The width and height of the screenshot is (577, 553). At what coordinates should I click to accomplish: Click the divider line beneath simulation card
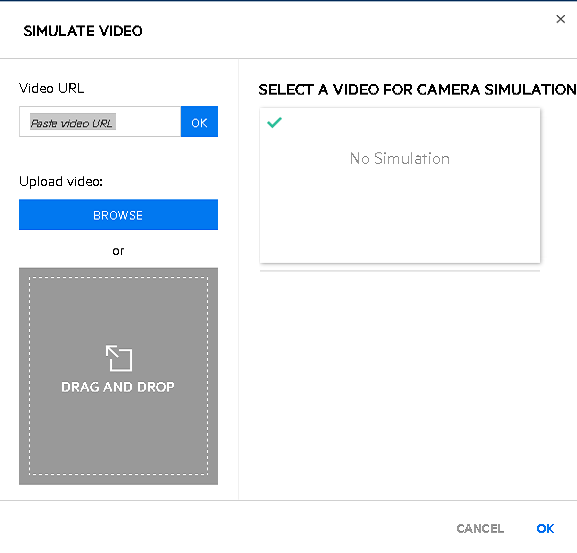(x=400, y=271)
